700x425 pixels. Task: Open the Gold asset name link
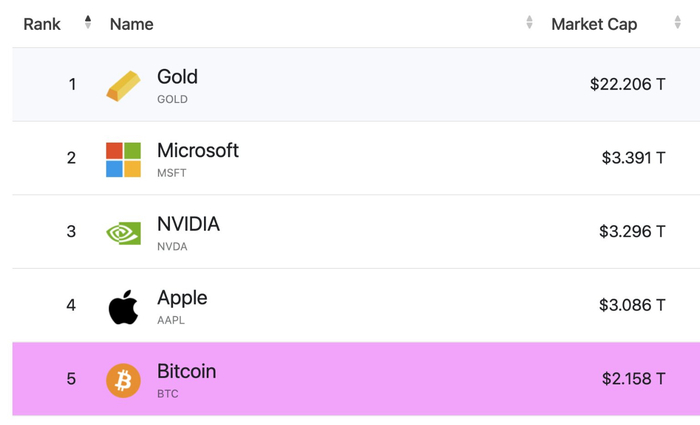(x=177, y=77)
